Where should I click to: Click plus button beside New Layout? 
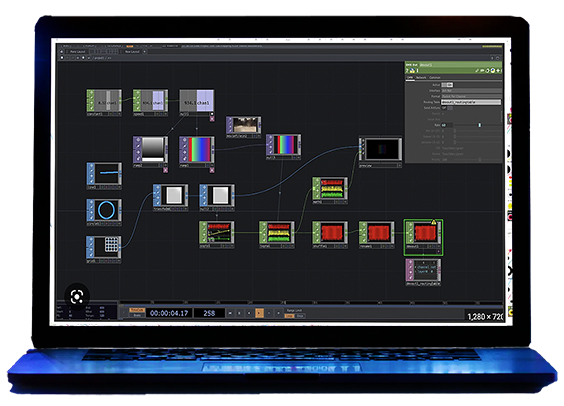145,52
